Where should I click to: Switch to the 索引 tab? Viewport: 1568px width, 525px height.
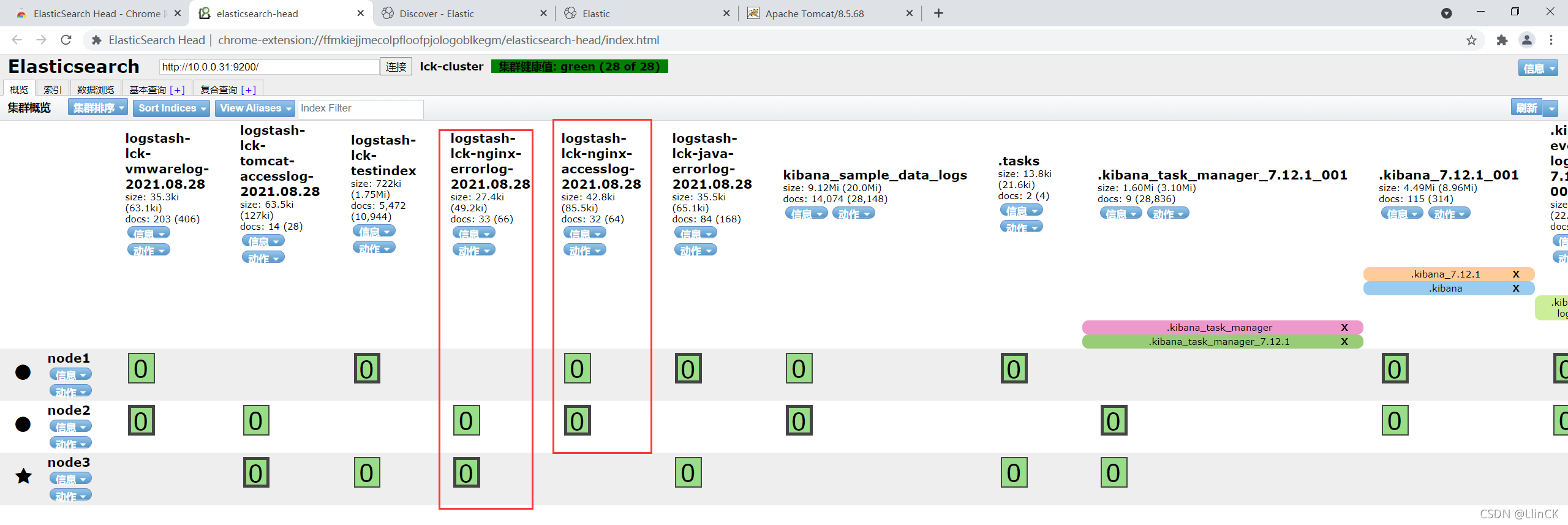pyautogui.click(x=53, y=89)
